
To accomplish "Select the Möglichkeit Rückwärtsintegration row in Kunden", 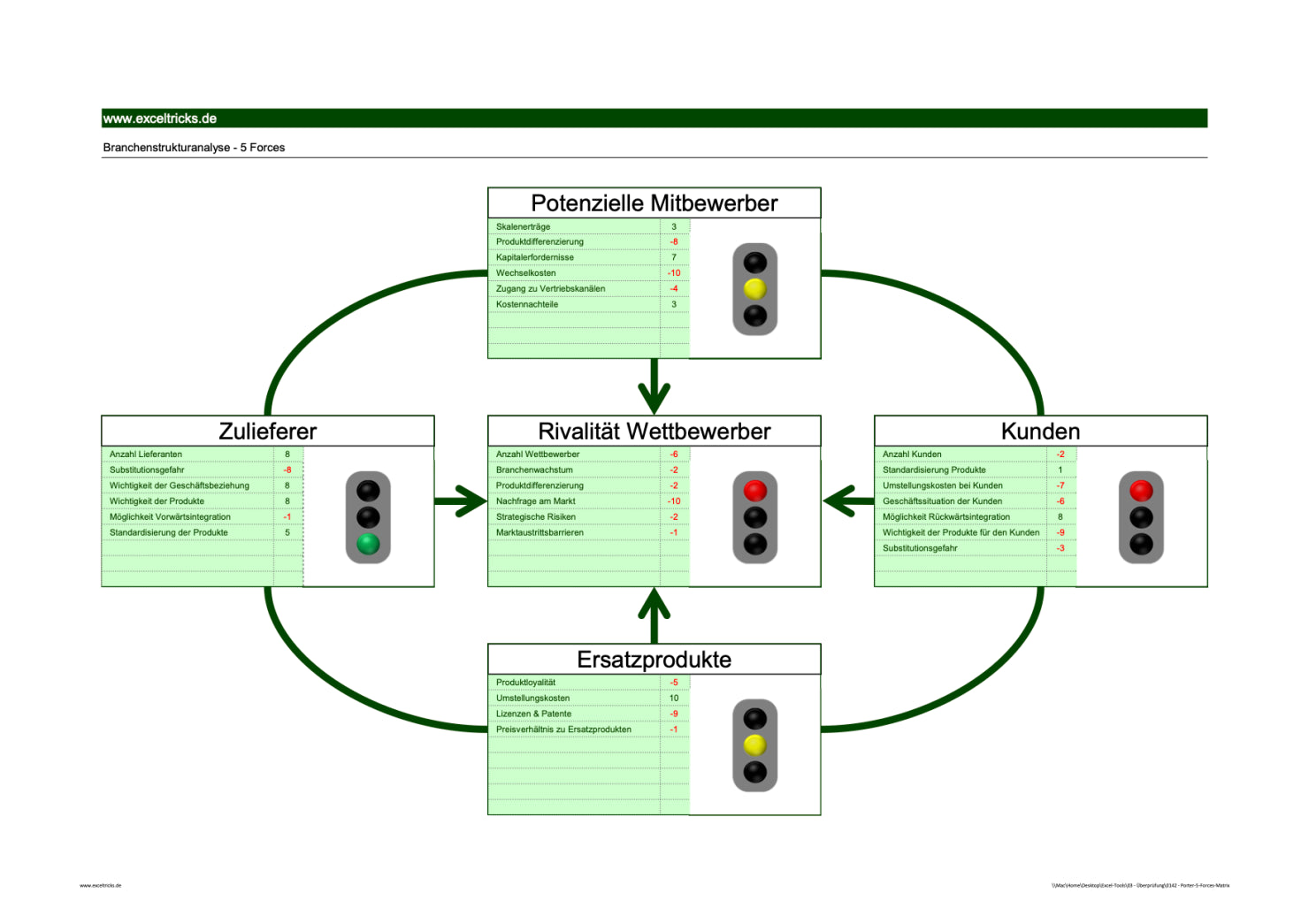I will 945,517.
